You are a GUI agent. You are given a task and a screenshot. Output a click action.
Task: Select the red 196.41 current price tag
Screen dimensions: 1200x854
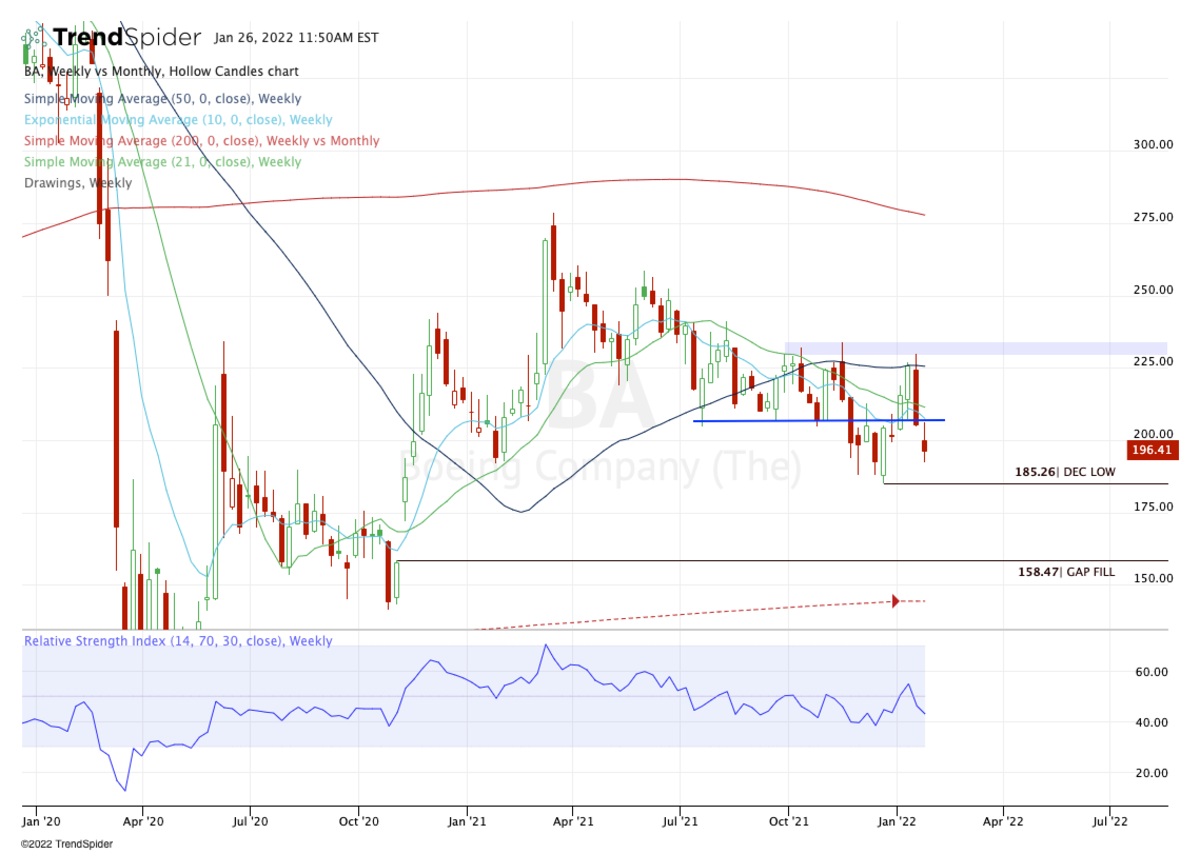(1150, 450)
